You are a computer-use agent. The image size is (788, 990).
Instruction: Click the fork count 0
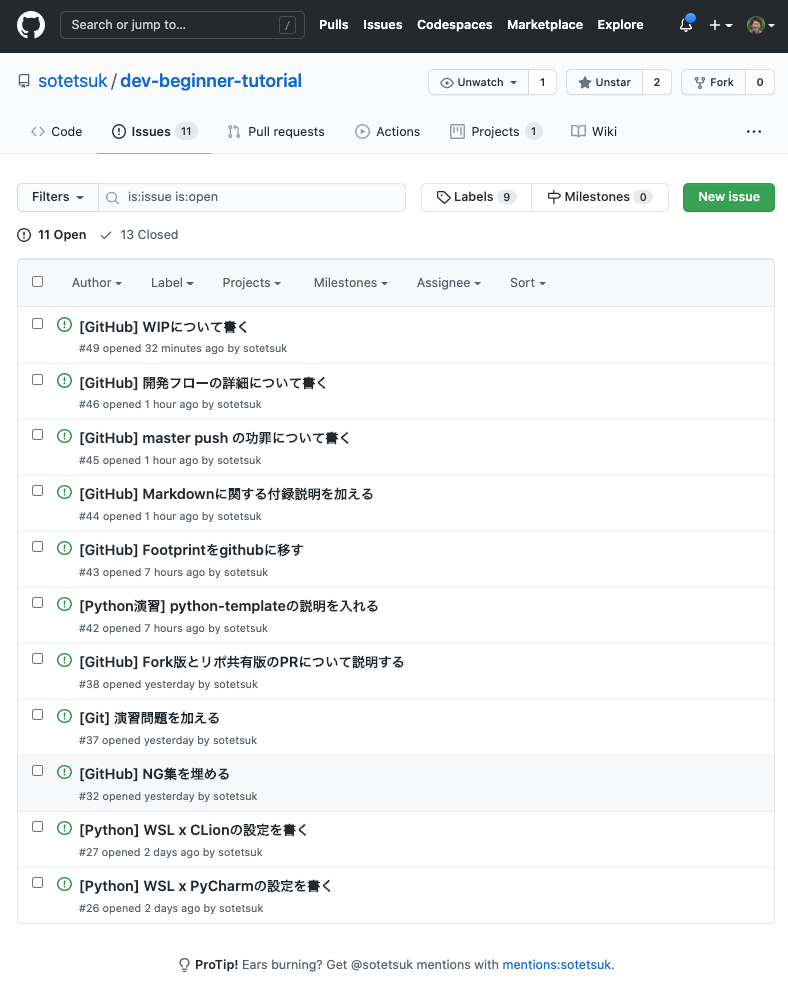760,82
